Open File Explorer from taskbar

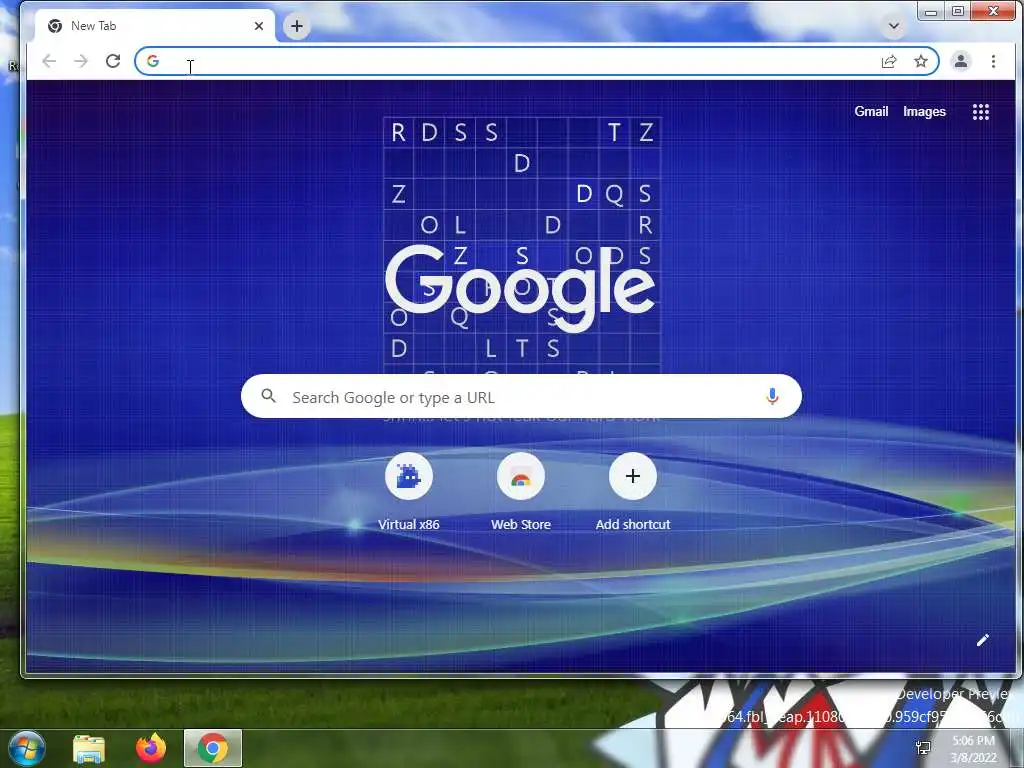pyautogui.click(x=89, y=748)
